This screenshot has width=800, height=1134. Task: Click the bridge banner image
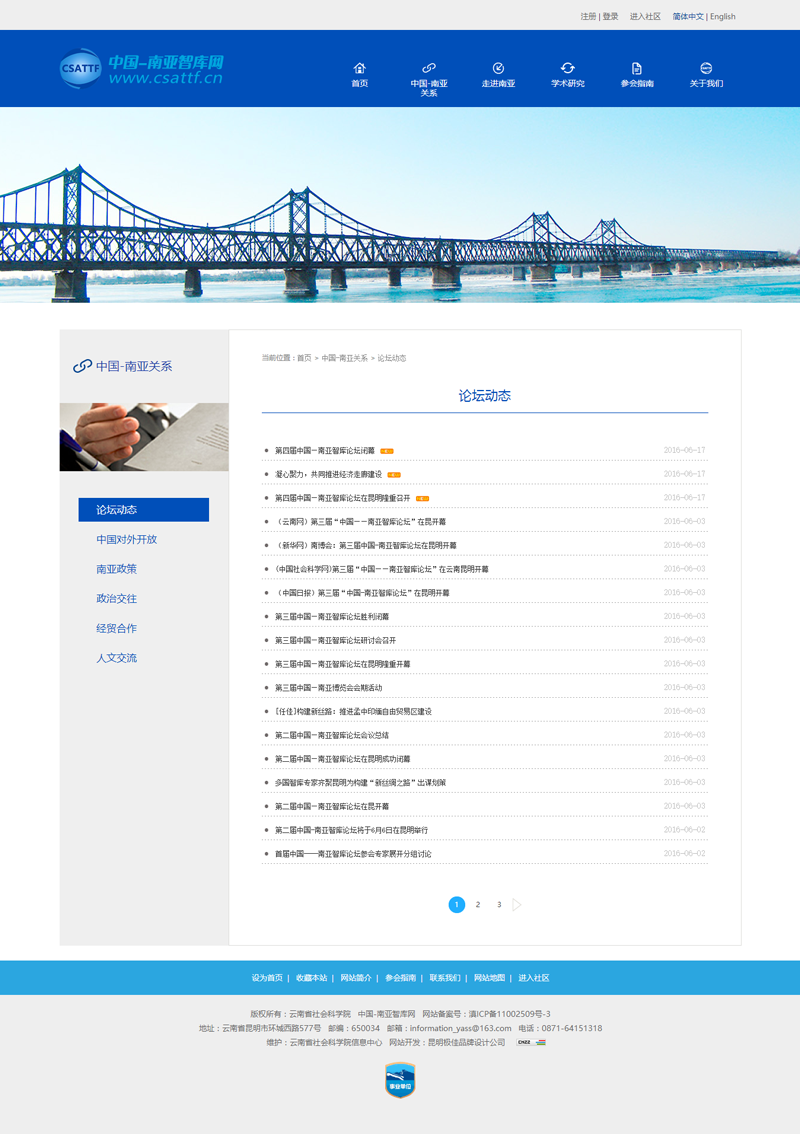click(x=400, y=205)
